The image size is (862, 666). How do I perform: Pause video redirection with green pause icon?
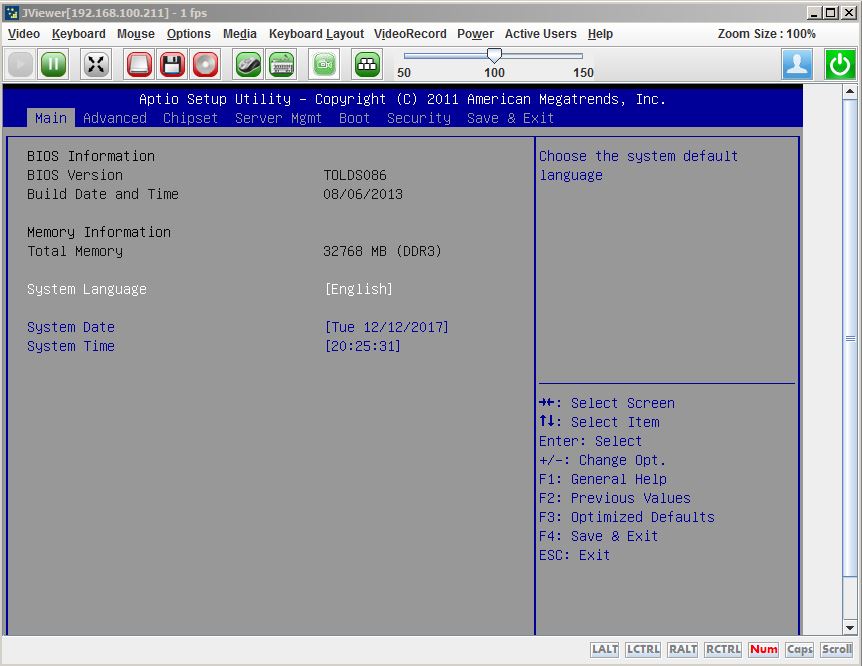pyautogui.click(x=53, y=64)
